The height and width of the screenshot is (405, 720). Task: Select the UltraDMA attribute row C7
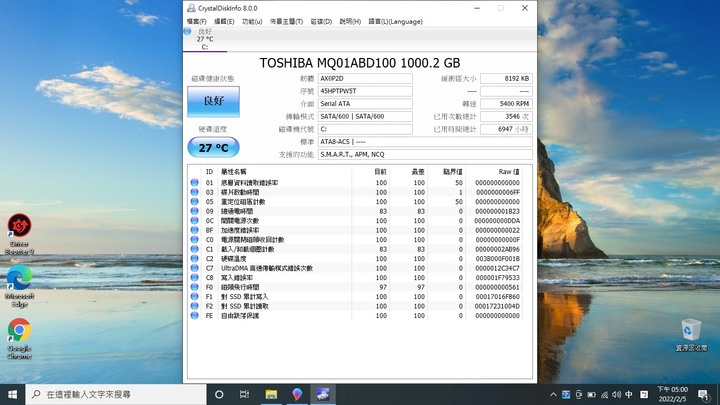point(356,268)
